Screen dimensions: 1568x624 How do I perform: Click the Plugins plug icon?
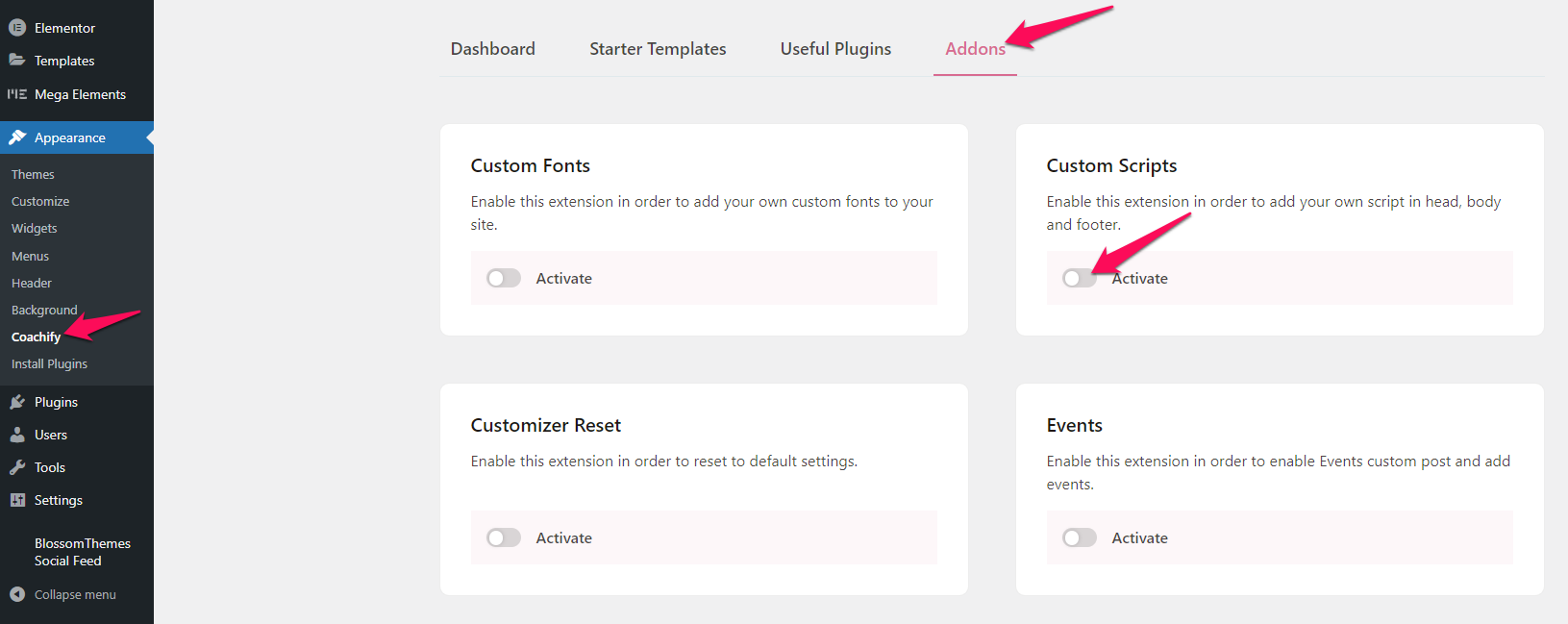pos(17,402)
